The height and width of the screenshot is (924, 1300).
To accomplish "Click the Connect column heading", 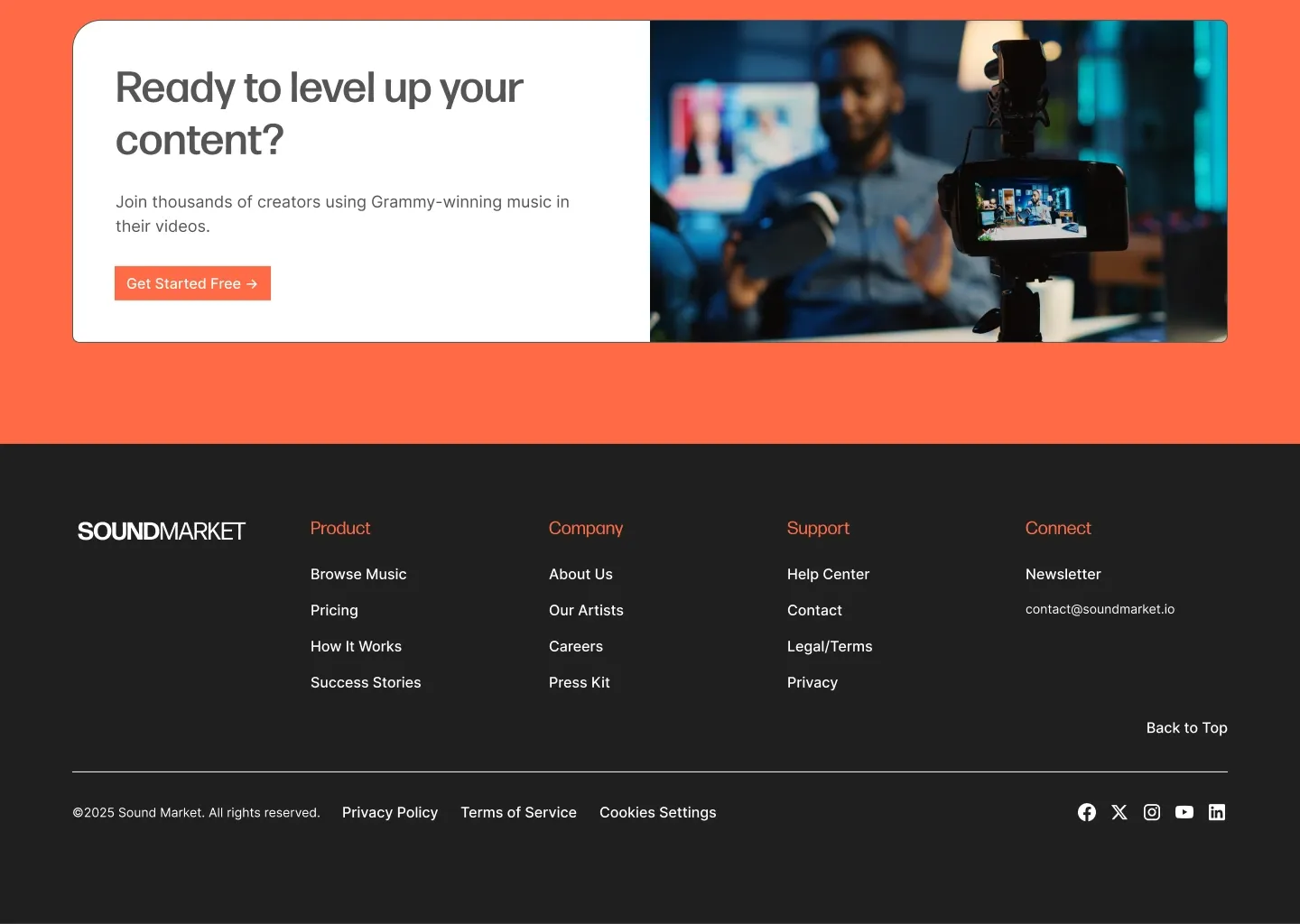I will tap(1058, 528).
